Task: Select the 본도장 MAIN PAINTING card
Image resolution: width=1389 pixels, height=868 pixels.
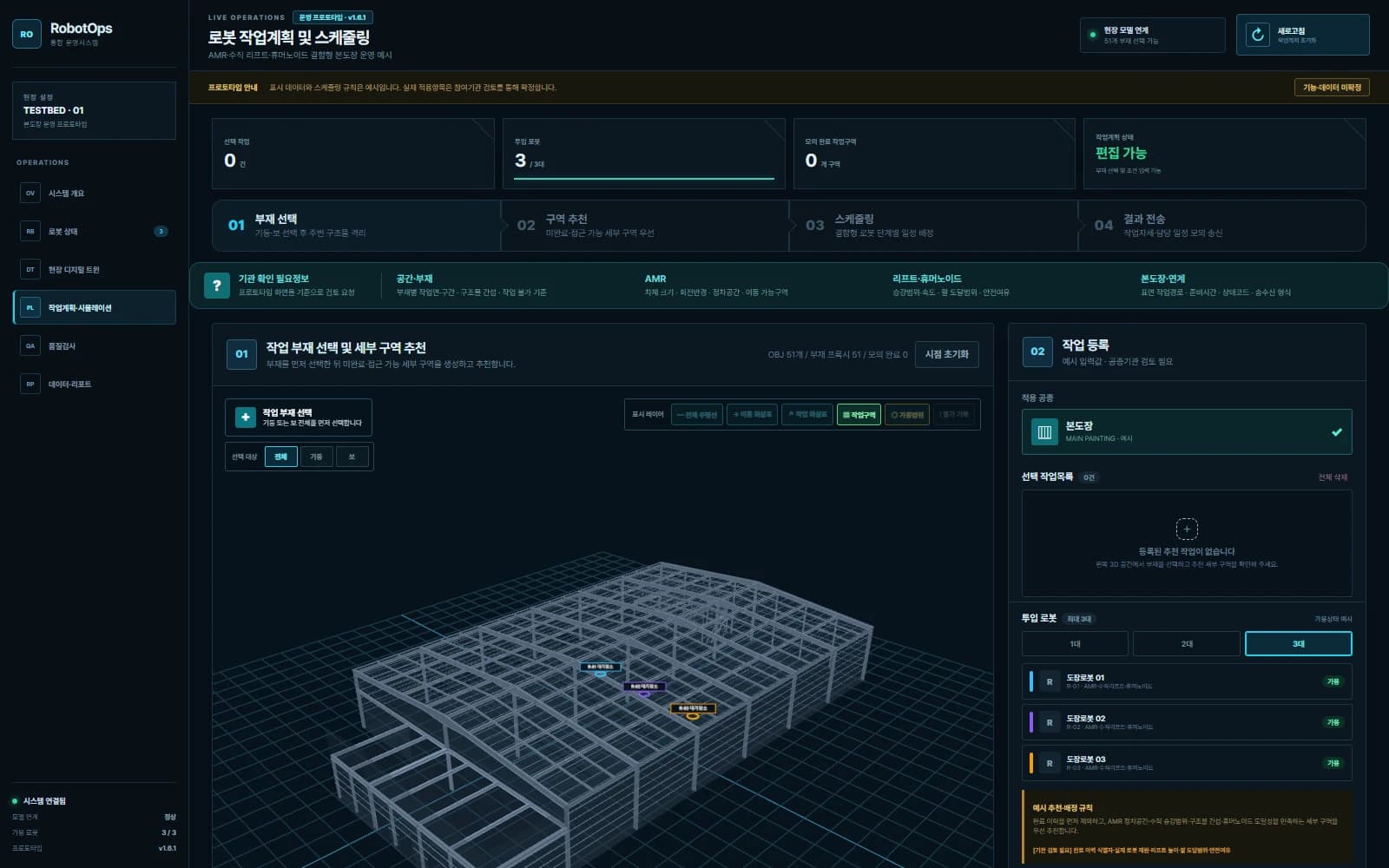Action: (1187, 431)
